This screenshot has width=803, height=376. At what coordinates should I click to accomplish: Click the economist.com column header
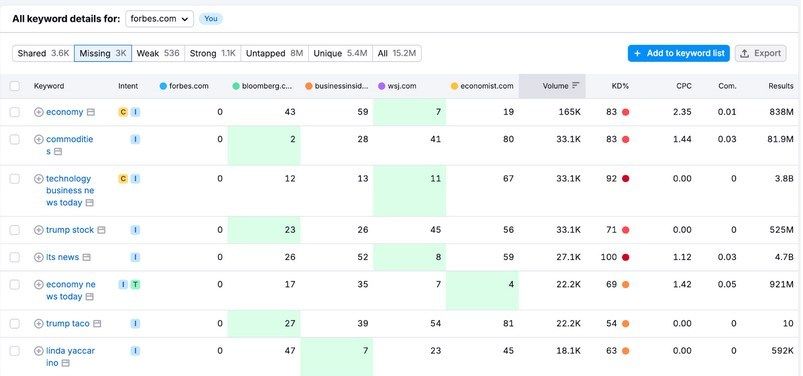point(487,86)
